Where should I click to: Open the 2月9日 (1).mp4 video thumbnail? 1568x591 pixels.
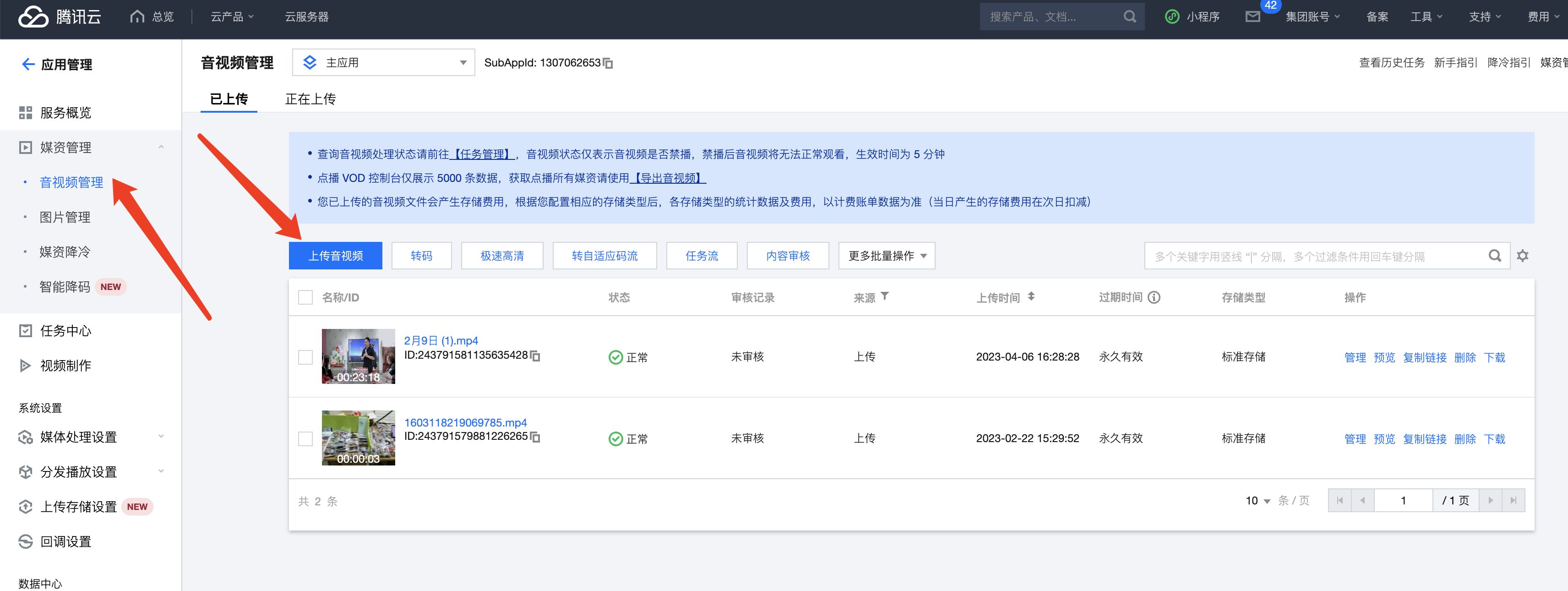coord(358,356)
